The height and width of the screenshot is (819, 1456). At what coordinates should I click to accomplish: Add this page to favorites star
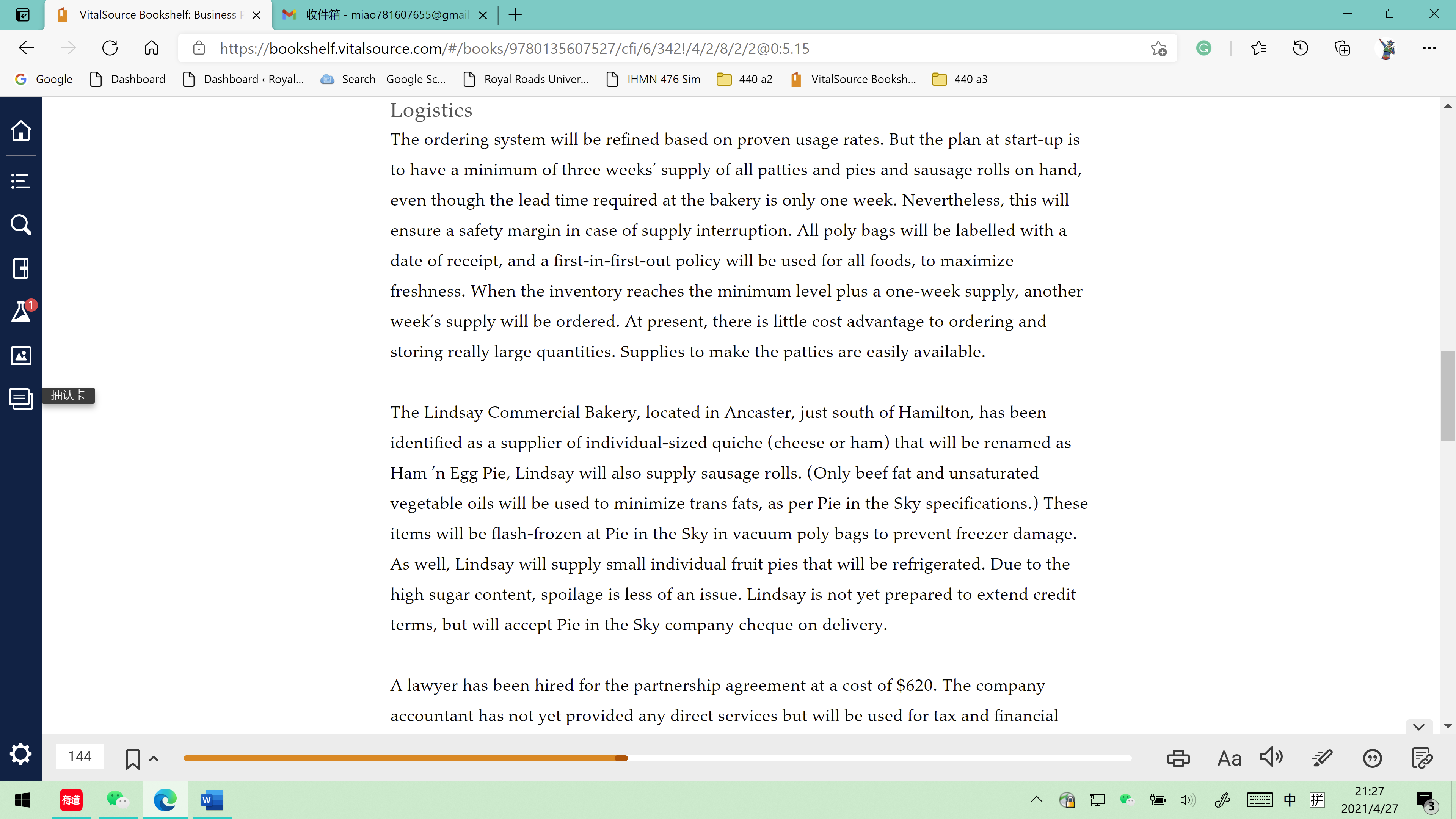coord(1159,49)
